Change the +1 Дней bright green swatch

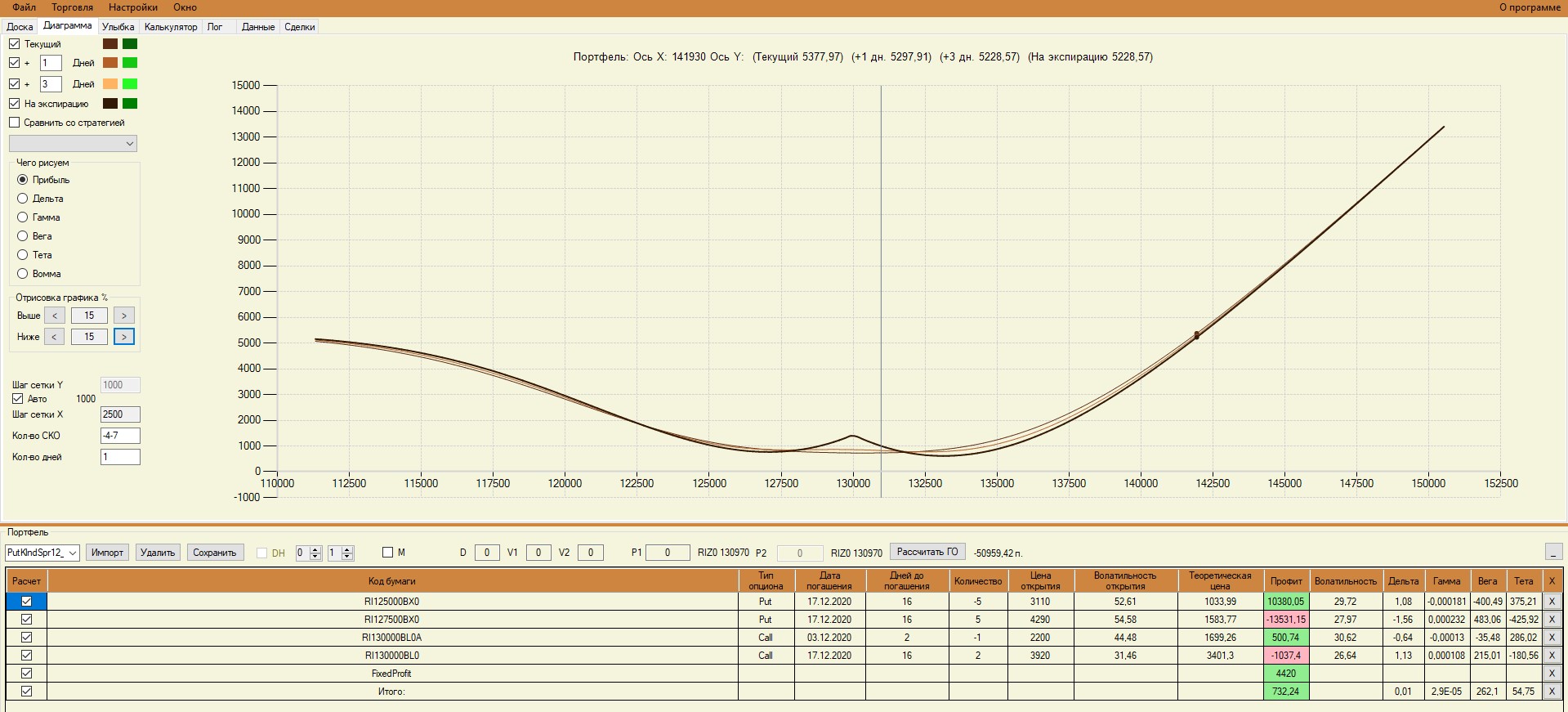tap(130, 63)
